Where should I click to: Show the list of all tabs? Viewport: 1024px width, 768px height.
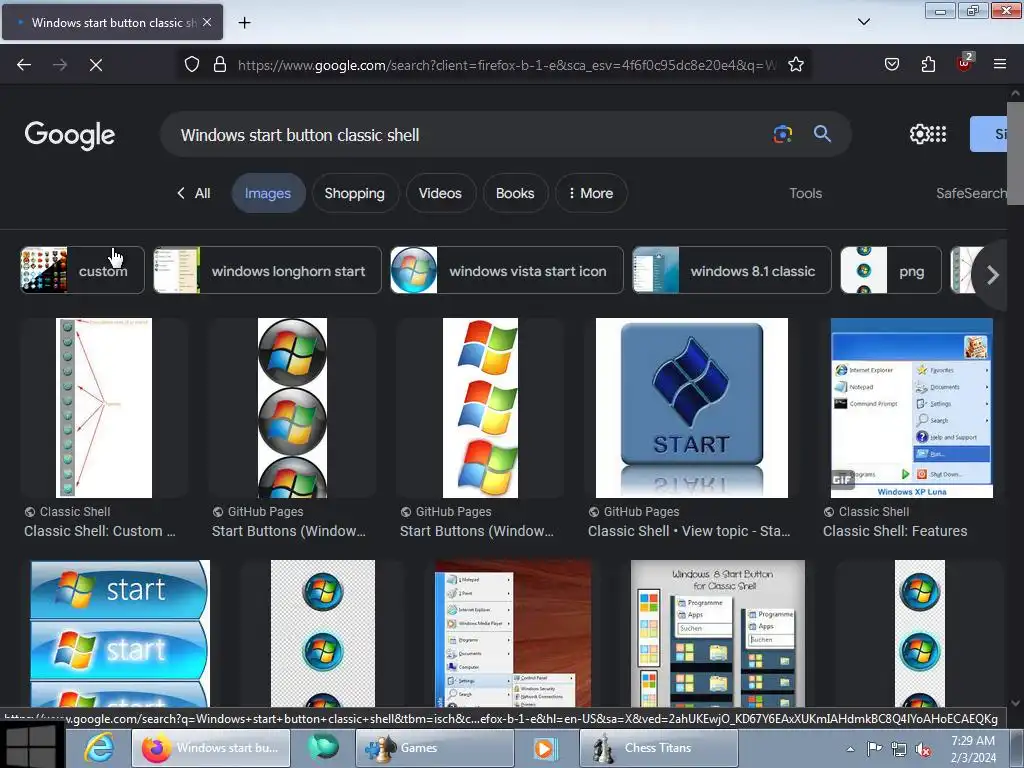[x=863, y=22]
